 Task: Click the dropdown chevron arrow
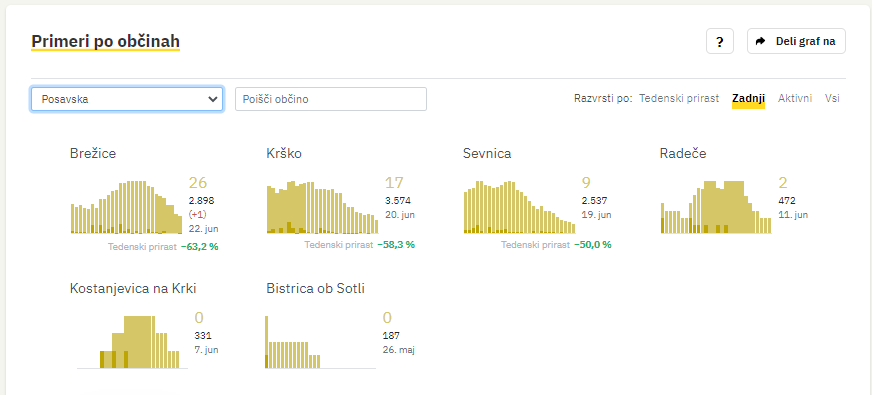[x=212, y=99]
